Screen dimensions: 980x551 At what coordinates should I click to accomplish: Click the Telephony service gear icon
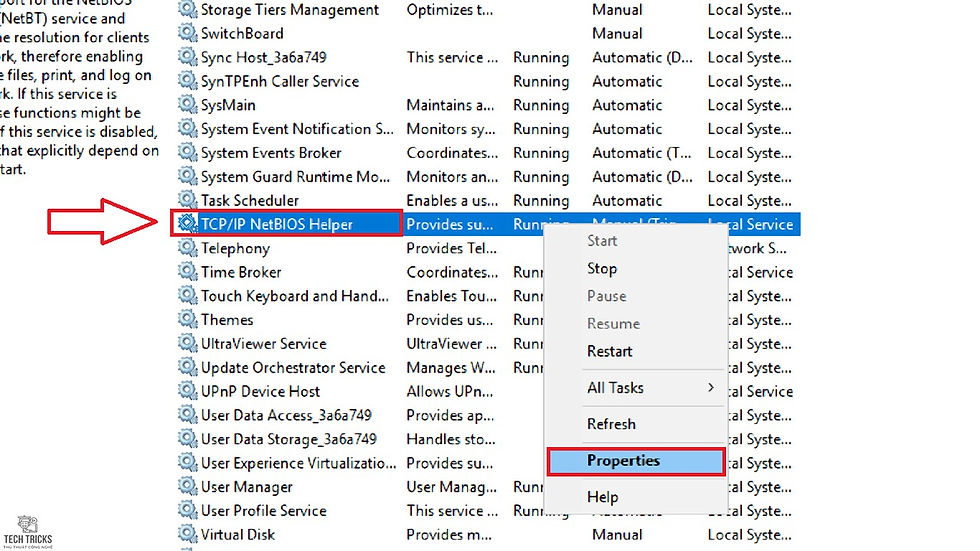pyautogui.click(x=187, y=247)
